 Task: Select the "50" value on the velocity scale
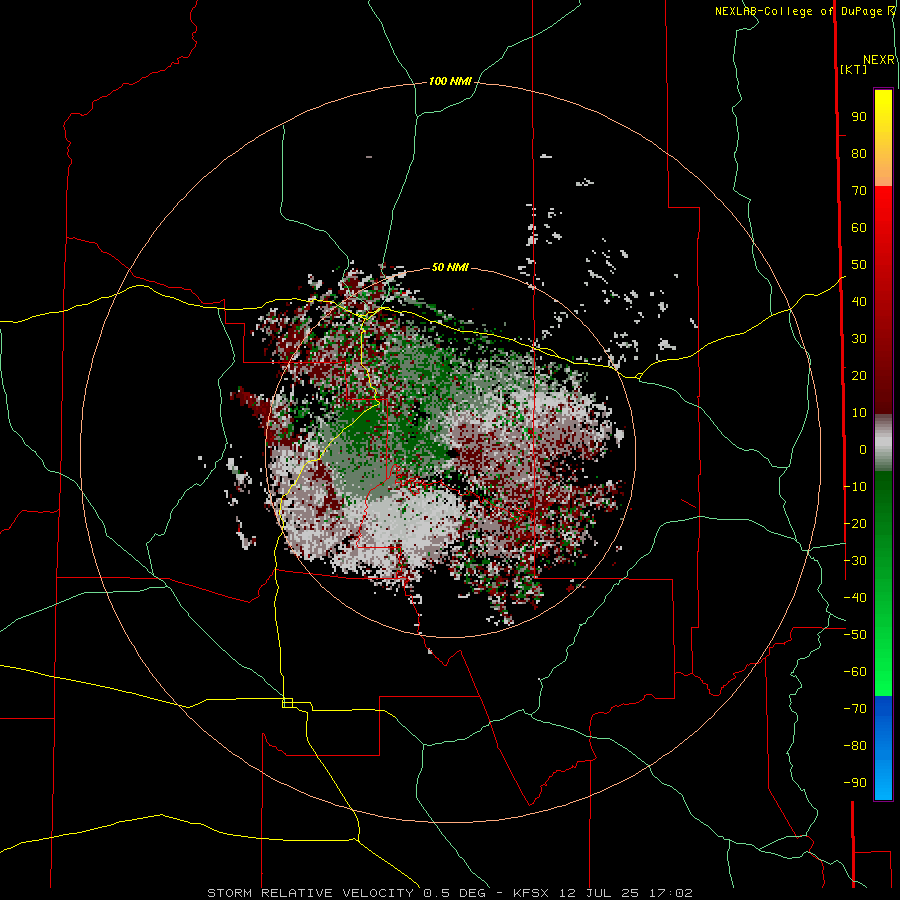click(x=859, y=265)
